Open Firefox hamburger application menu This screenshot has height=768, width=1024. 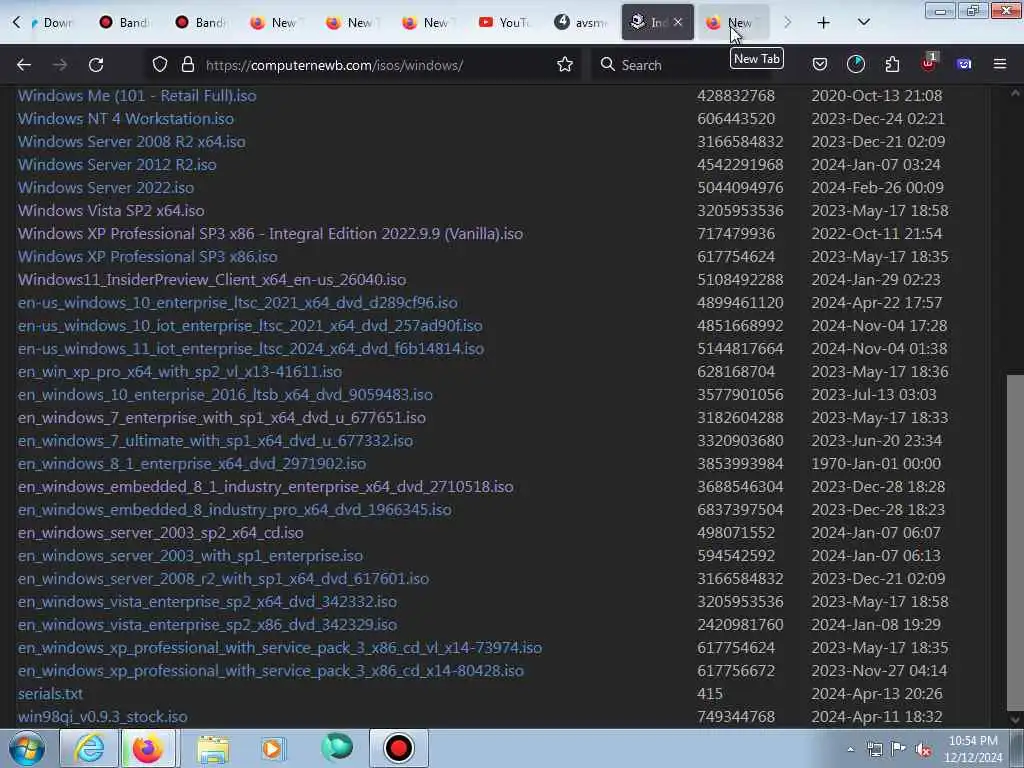pos(1000,64)
